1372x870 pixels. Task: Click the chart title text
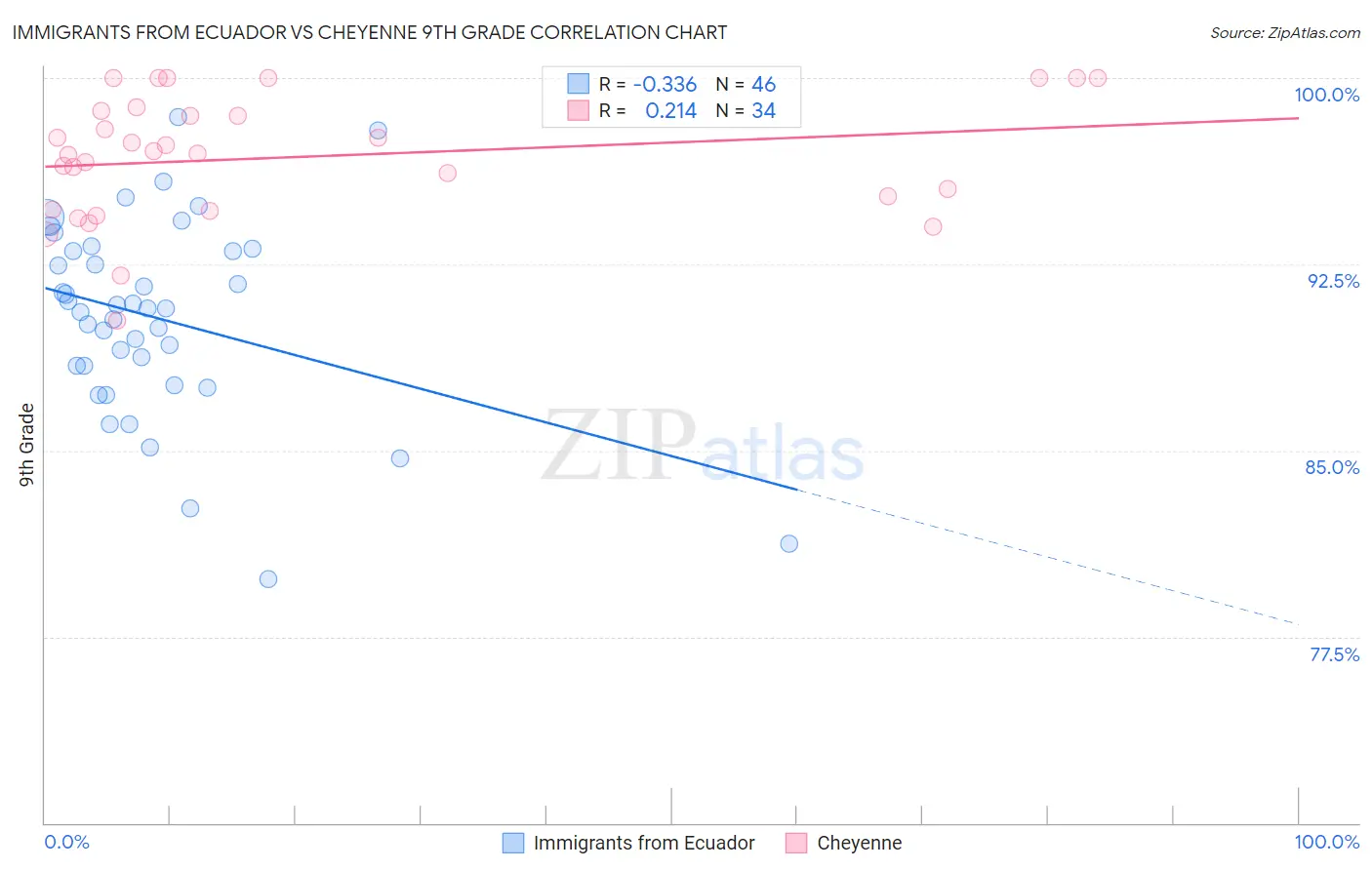coord(370,32)
